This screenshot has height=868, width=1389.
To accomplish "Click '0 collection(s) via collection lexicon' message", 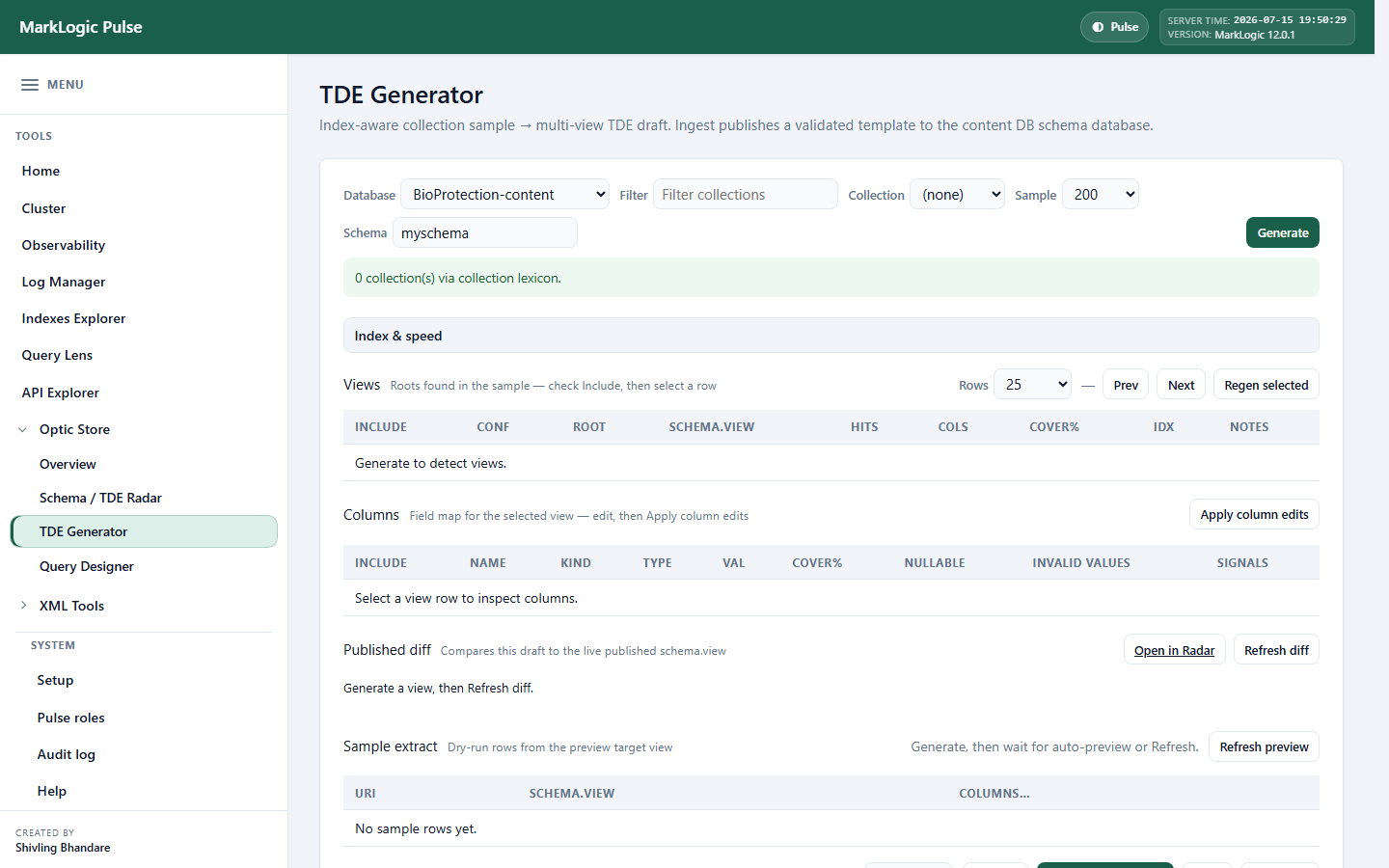I will pos(458,278).
